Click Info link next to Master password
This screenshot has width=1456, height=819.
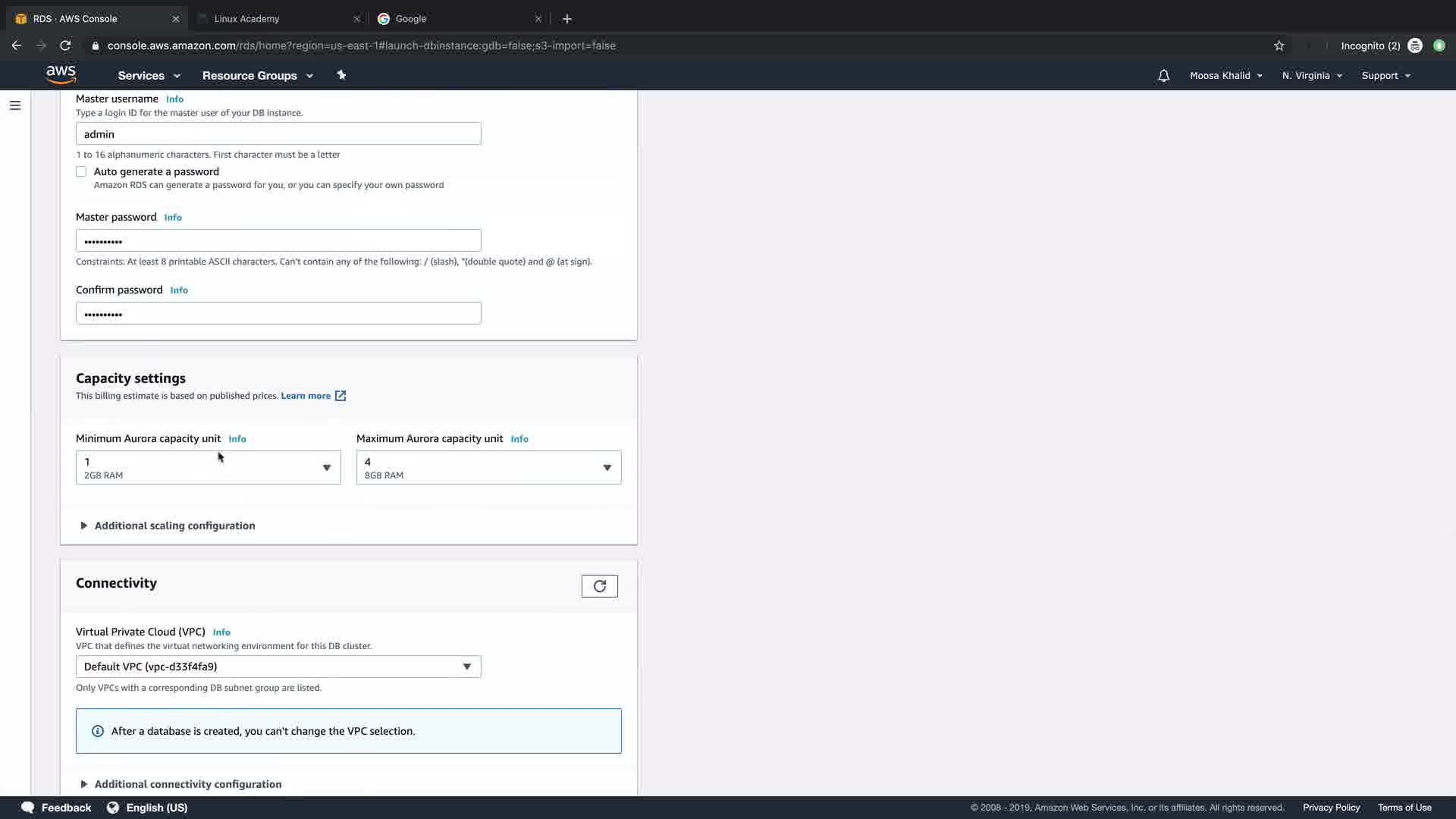pyautogui.click(x=173, y=218)
